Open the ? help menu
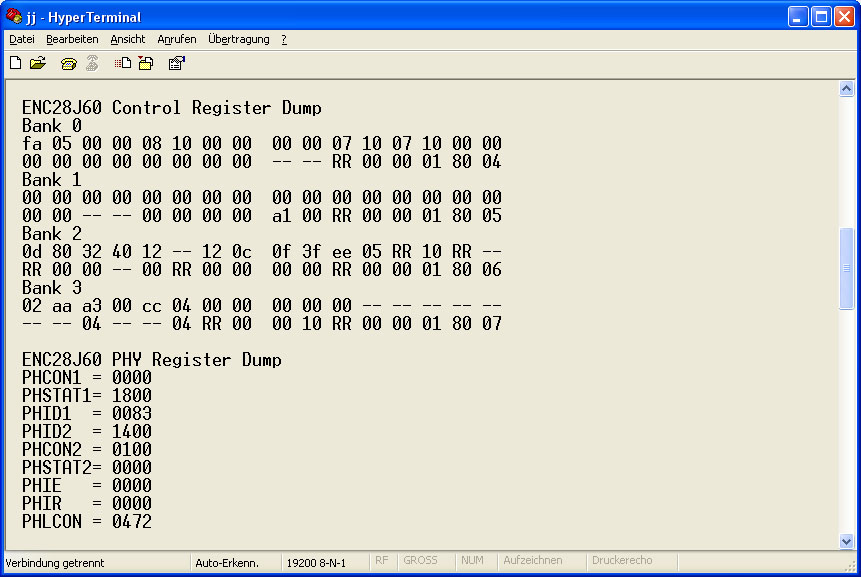Screen dimensions: 861x577 (284, 39)
